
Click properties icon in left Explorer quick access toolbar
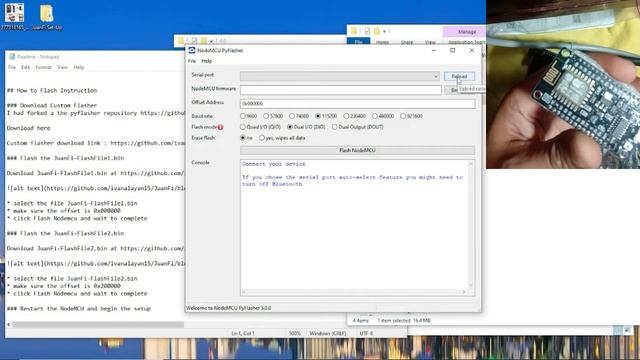194,41
